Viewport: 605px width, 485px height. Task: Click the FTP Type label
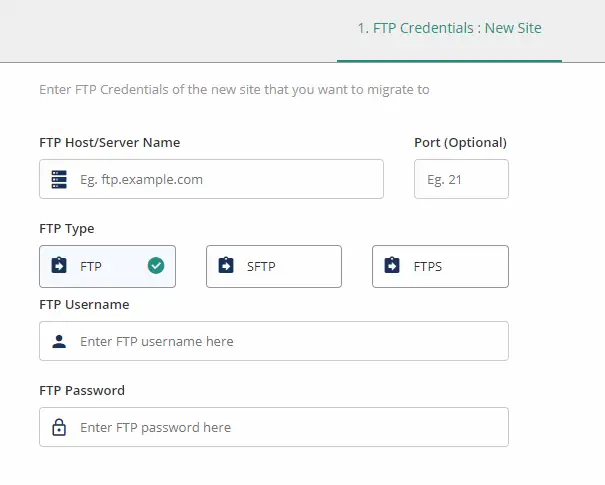pos(67,228)
